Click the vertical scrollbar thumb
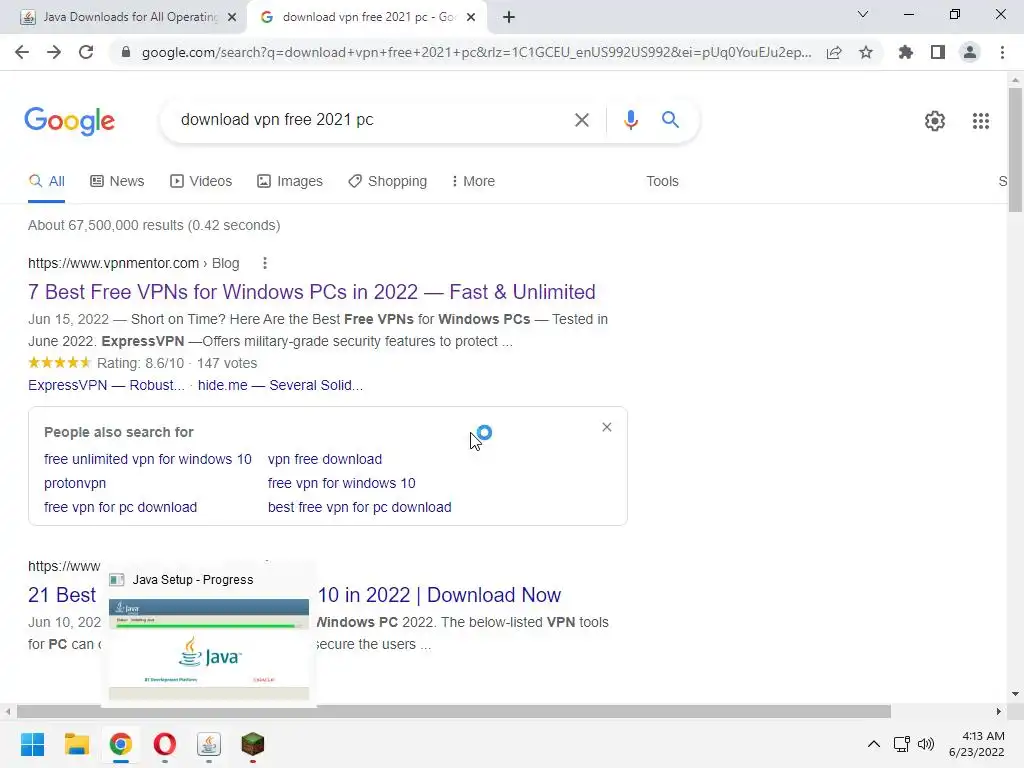Image resolution: width=1024 pixels, height=768 pixels. pyautogui.click(x=1015, y=150)
